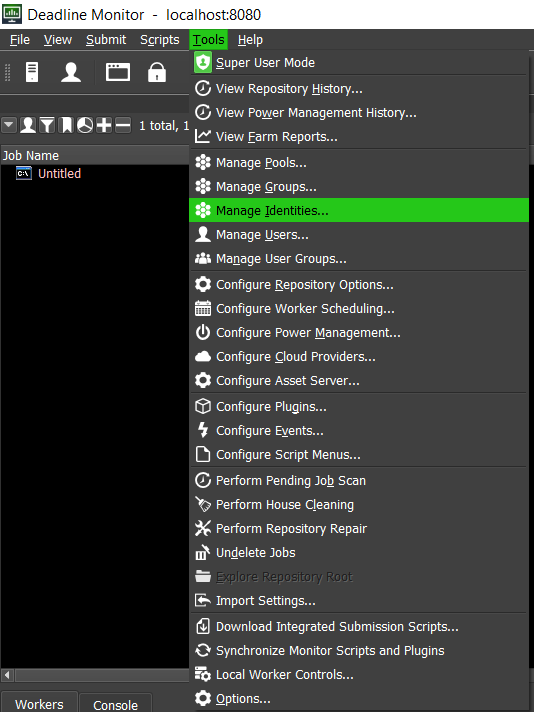
Task: Click the Manage Groups icon
Action: click(x=203, y=187)
